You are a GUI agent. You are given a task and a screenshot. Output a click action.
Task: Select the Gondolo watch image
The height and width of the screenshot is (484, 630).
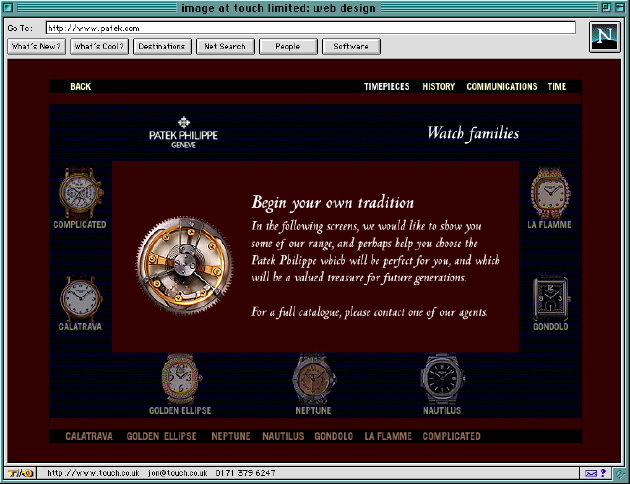(x=551, y=298)
